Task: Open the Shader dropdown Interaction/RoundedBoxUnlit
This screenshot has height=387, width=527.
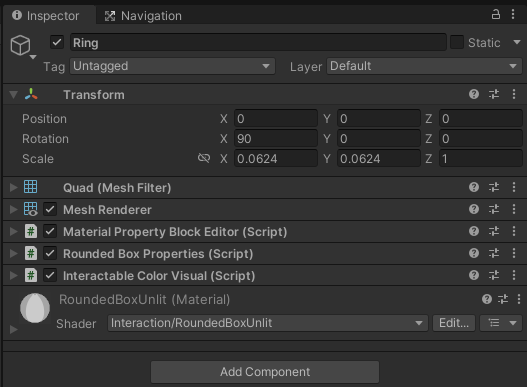Action: pos(268,323)
